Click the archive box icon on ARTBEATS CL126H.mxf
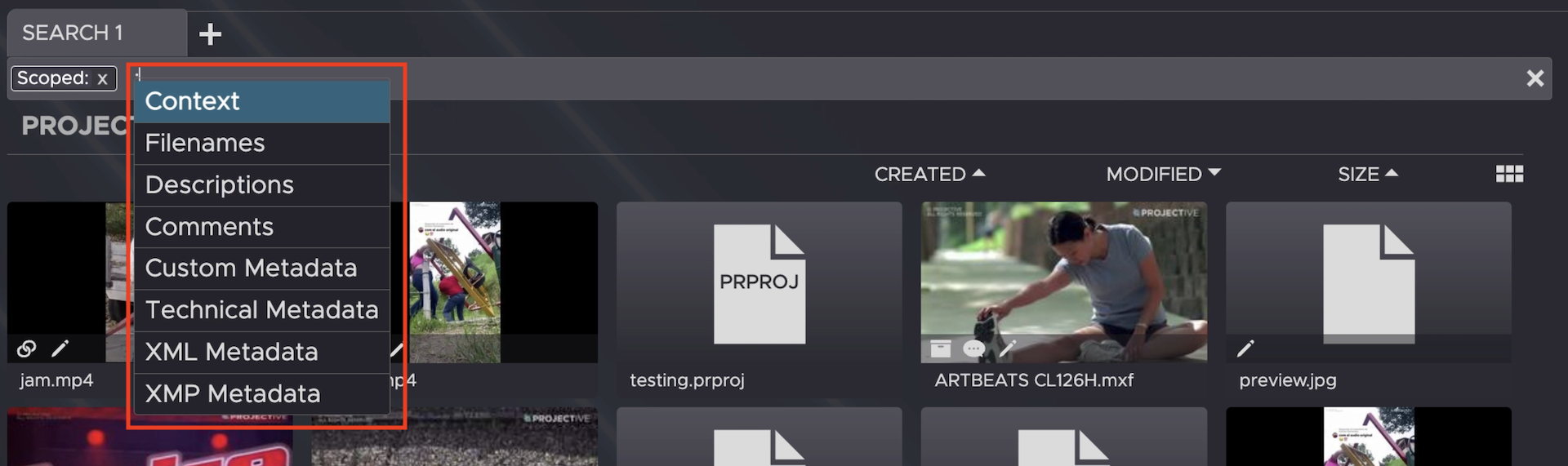The width and height of the screenshot is (1568, 466). [x=941, y=349]
